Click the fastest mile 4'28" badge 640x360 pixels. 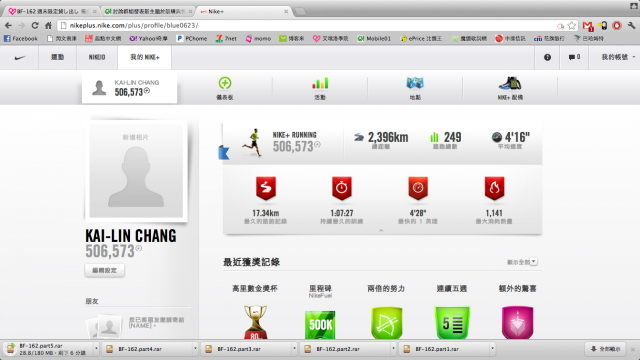click(x=418, y=188)
